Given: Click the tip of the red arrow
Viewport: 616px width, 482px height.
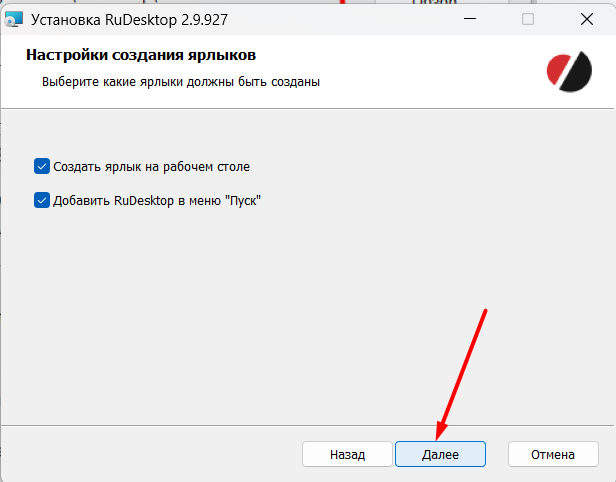Looking at the screenshot, I should (437, 437).
